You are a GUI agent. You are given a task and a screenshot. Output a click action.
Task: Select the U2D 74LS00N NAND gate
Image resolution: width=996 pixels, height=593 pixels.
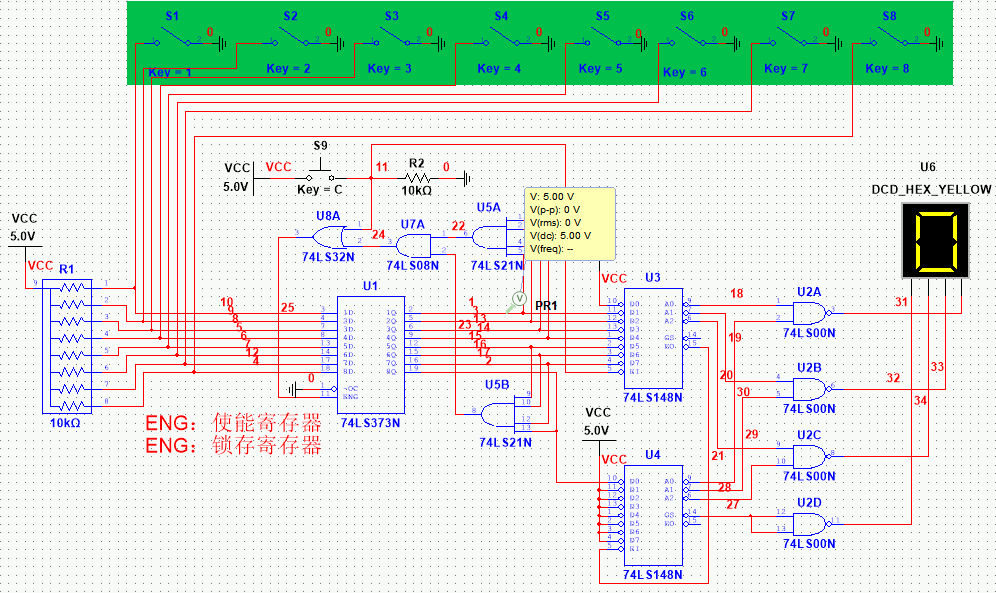point(811,524)
